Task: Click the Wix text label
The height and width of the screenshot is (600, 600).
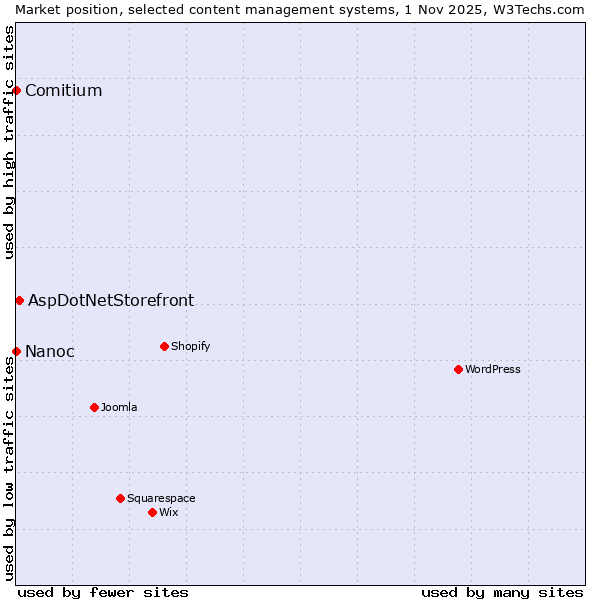Action: click(x=169, y=512)
